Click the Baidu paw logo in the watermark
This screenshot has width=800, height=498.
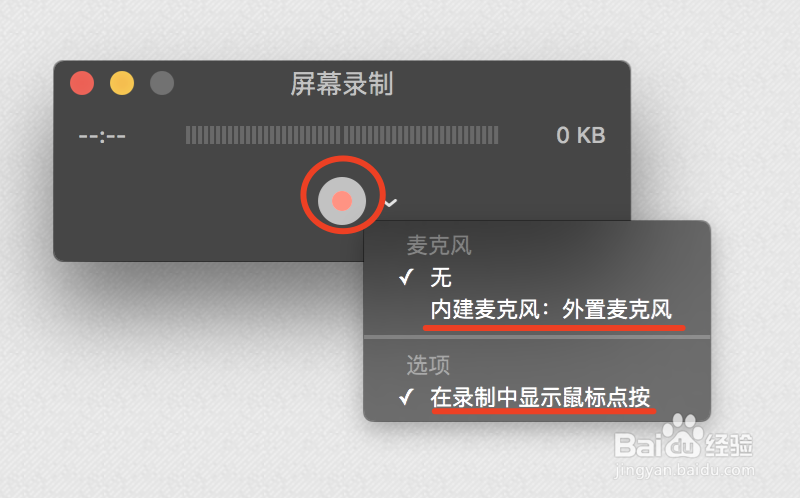coord(684,436)
